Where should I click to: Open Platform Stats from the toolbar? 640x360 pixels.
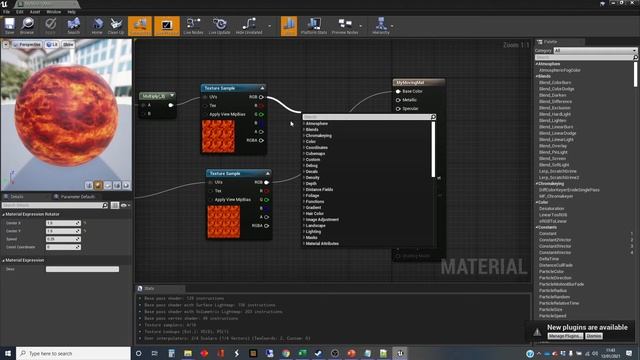314,26
